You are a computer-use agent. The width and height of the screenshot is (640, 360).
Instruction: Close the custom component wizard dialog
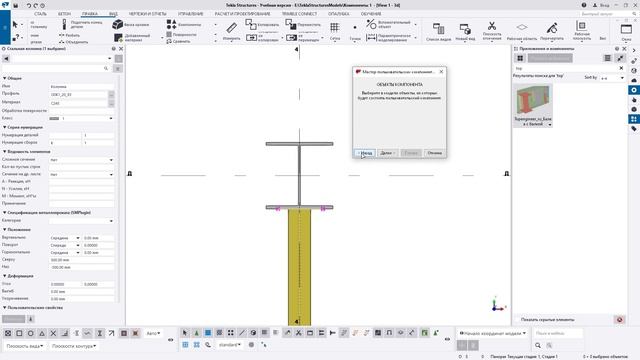441,72
